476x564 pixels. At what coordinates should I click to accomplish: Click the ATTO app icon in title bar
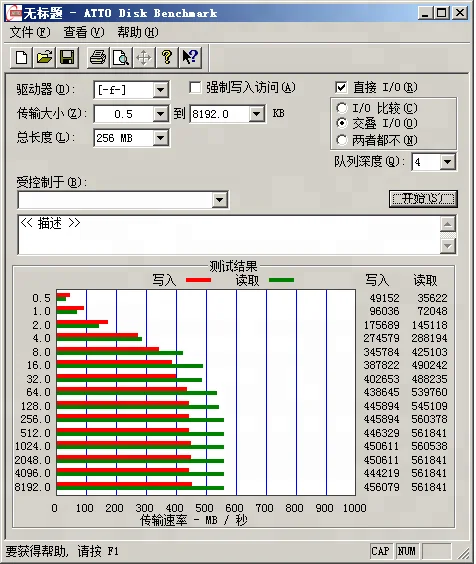tap(13, 13)
